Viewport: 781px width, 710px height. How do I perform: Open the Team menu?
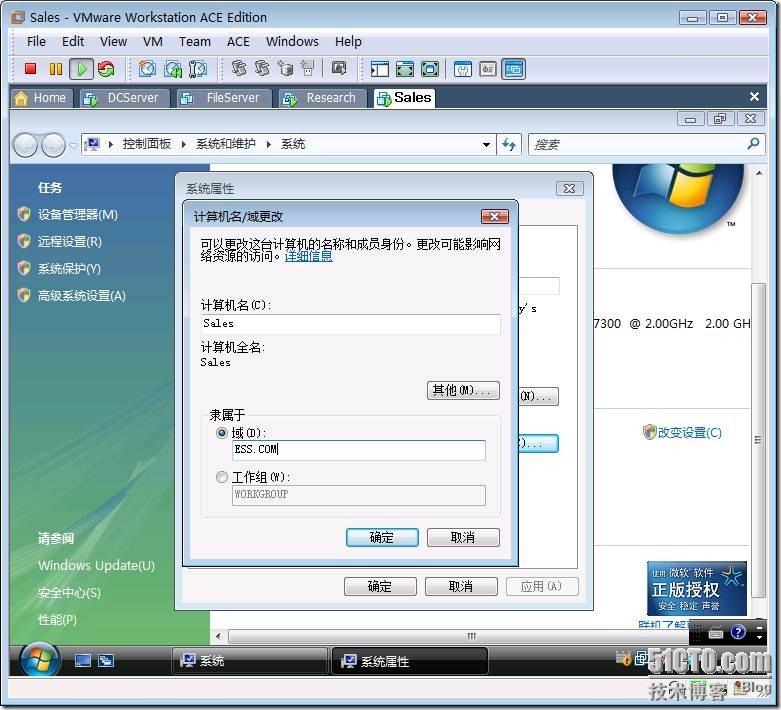coord(195,41)
